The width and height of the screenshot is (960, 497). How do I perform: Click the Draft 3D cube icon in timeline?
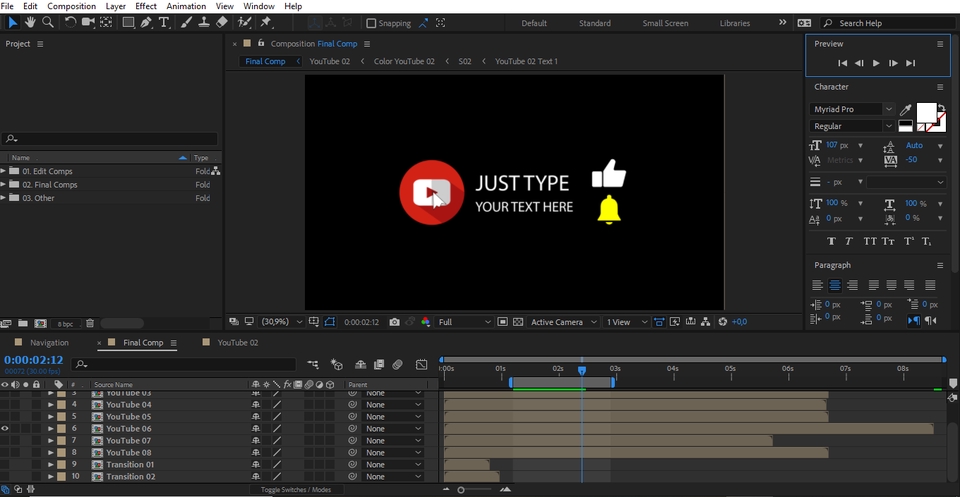click(336, 364)
